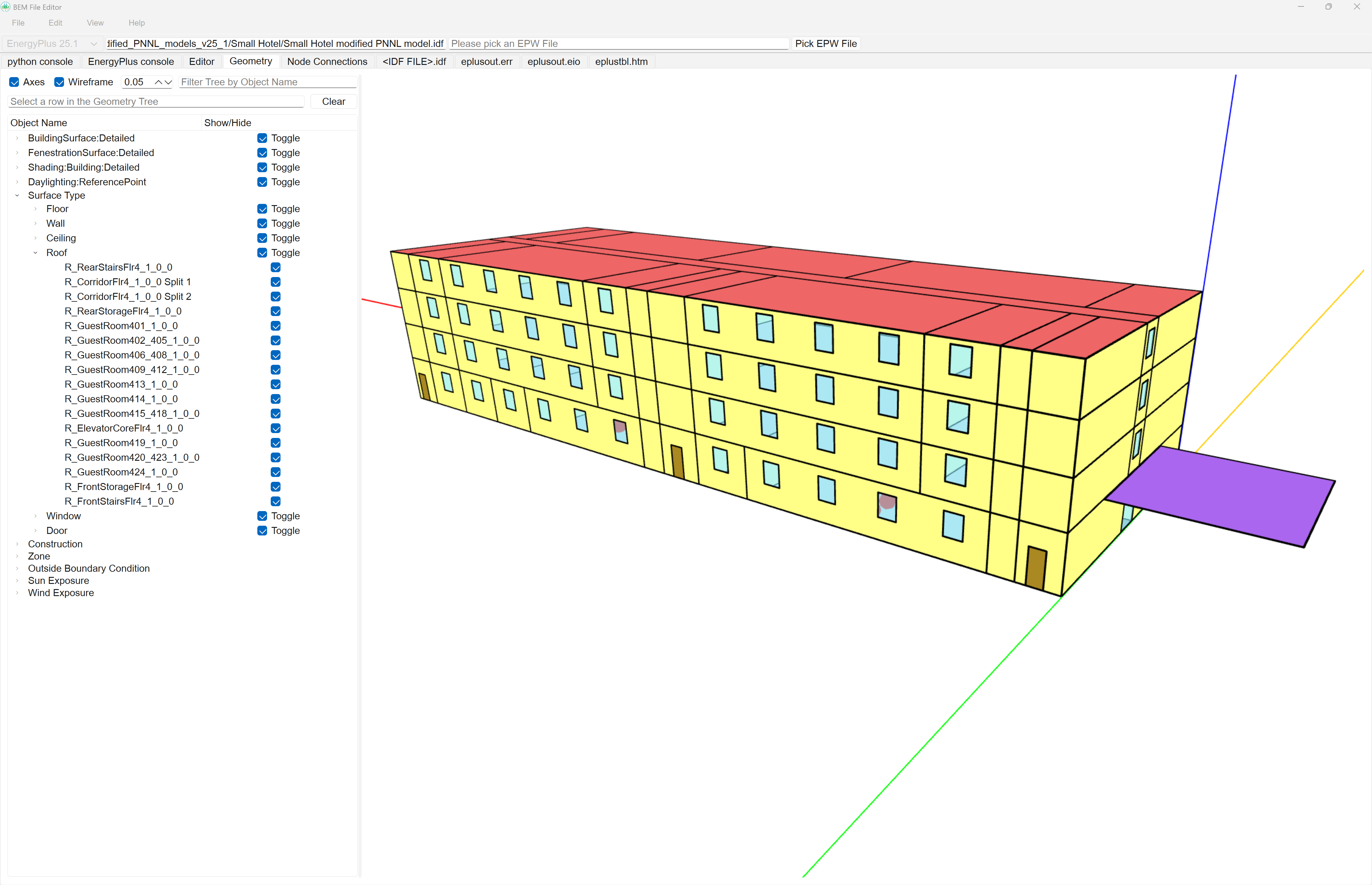Hide Shading:Building:Detailed via its Toggle checkbox
This screenshot has width=1372, height=885.
click(x=262, y=167)
